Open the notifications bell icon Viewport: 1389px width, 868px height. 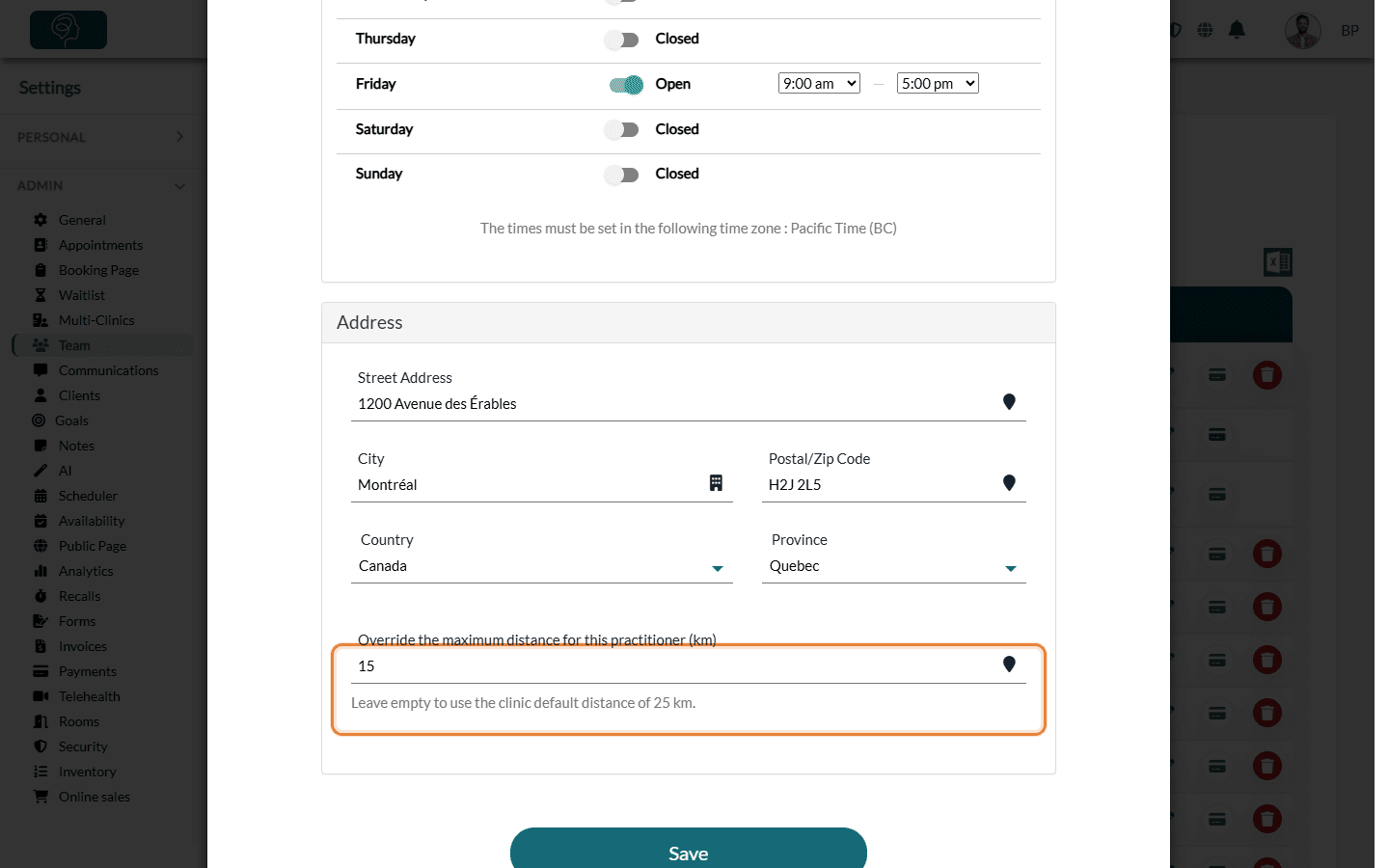(1237, 30)
